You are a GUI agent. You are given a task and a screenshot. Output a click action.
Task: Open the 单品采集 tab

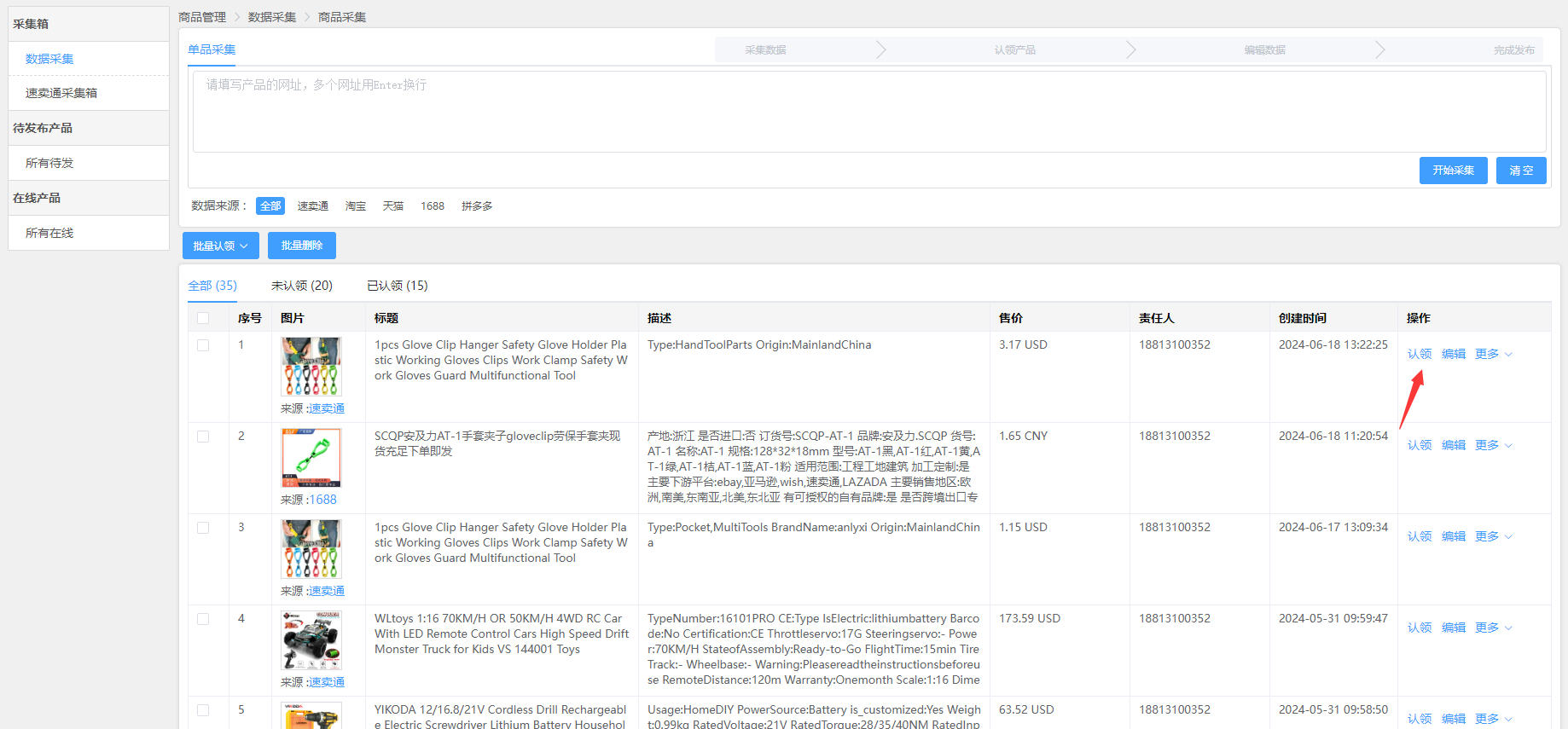coord(212,49)
